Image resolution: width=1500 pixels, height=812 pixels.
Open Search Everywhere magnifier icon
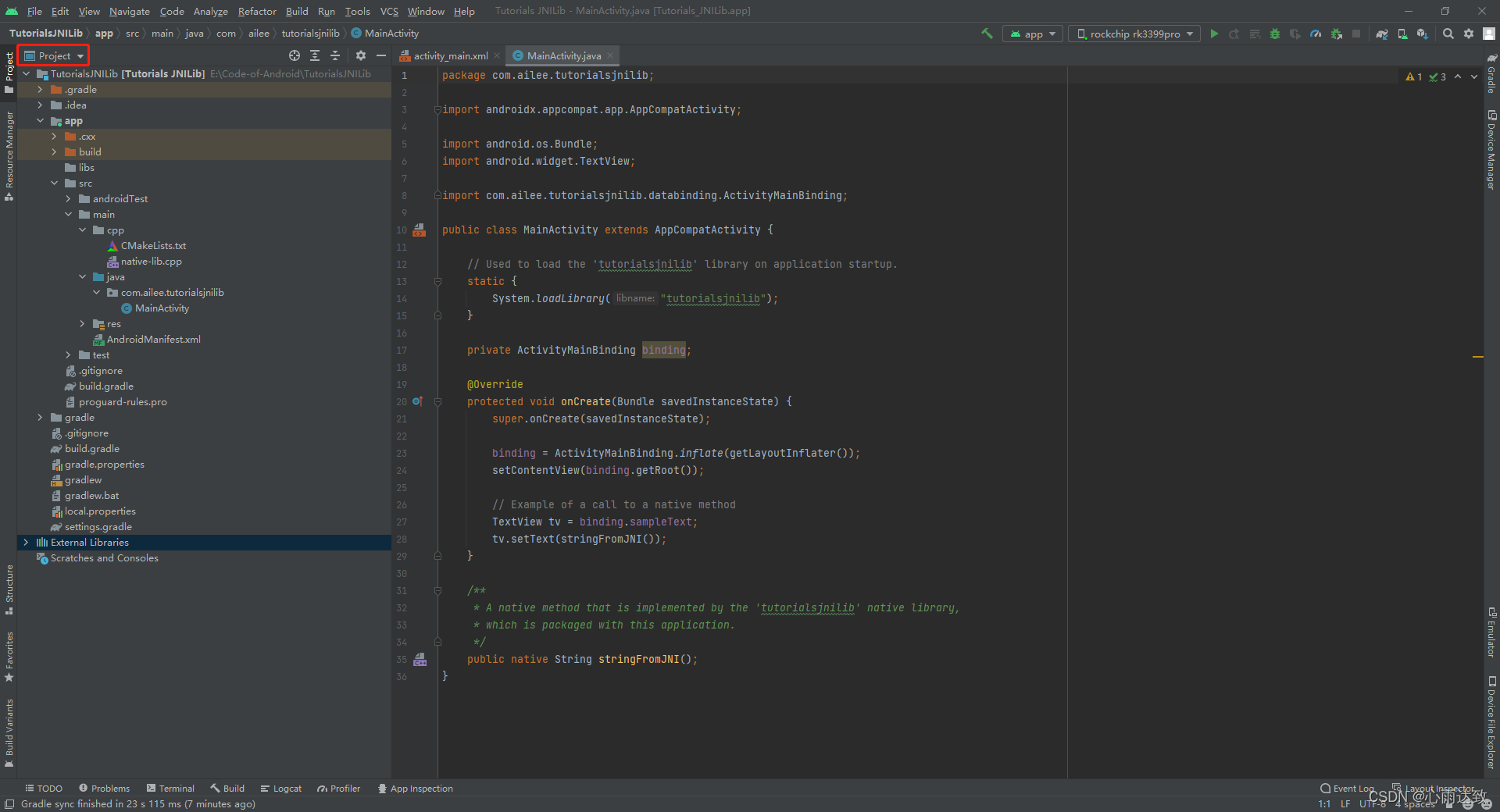(x=1448, y=34)
